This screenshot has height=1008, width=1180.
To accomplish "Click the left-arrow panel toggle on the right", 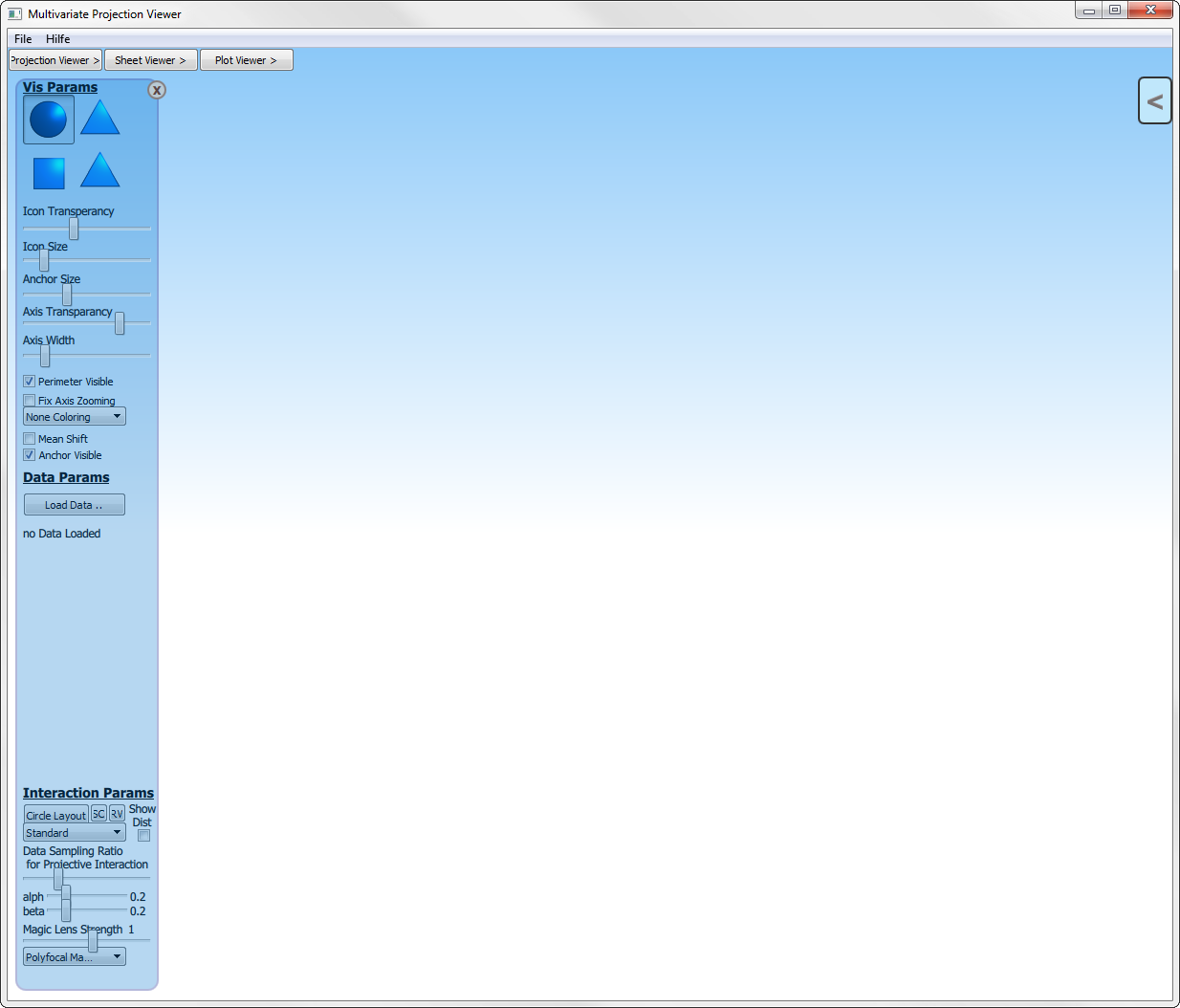I will (x=1154, y=100).
